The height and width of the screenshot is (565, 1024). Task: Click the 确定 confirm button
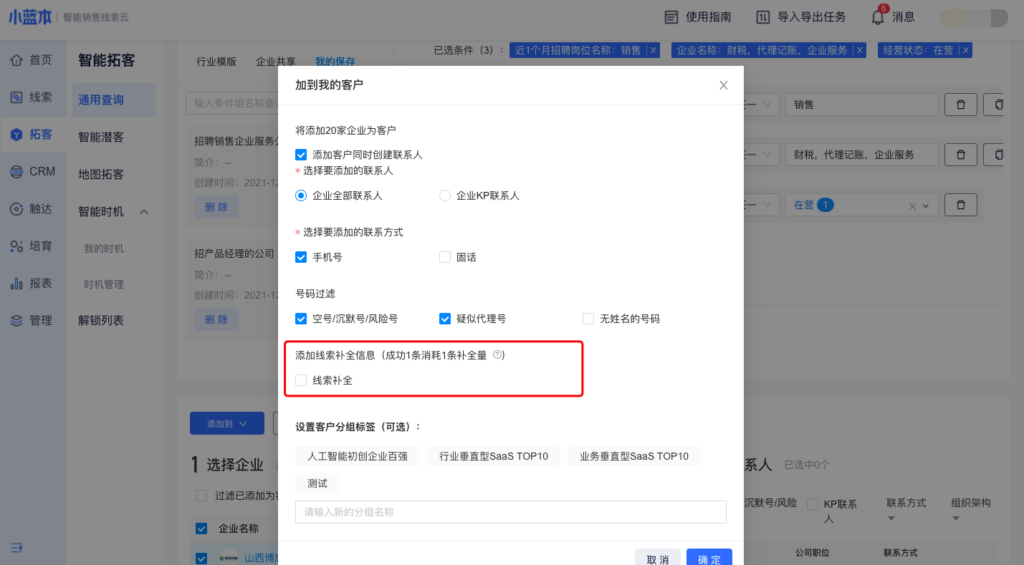(x=709, y=559)
